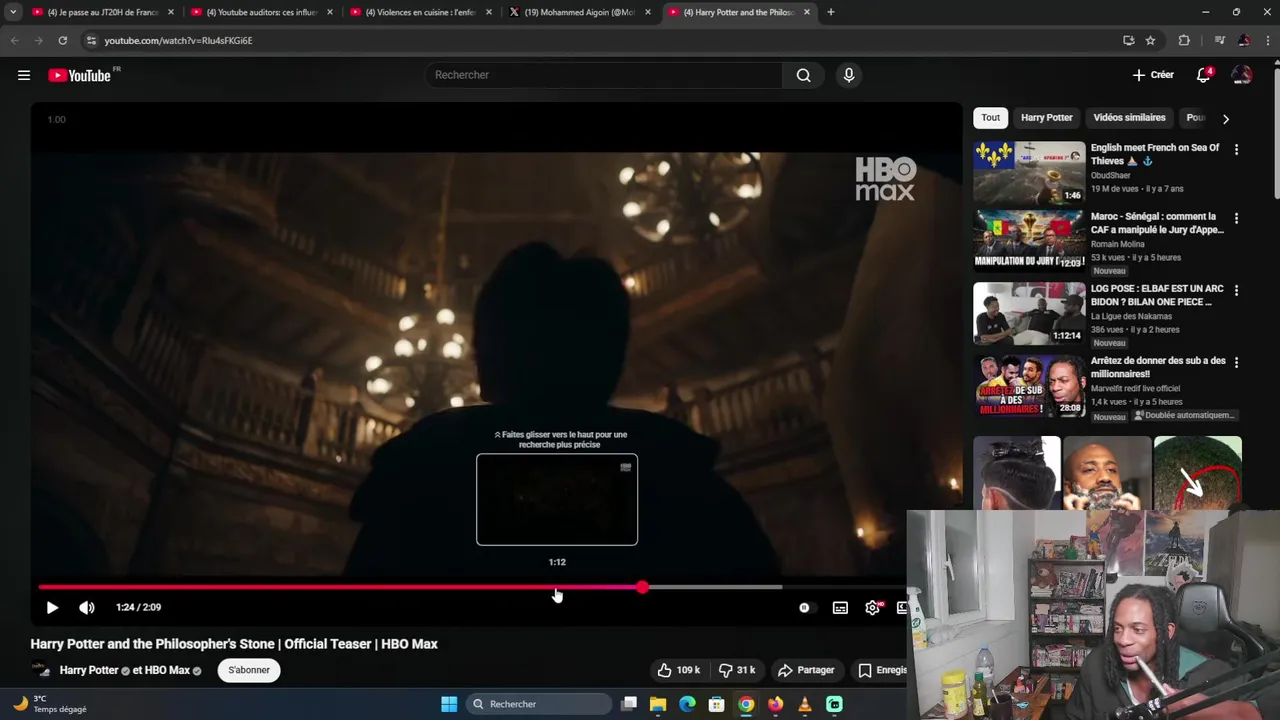Show more filter chips with arrow
Screen dimensions: 1280x720
1225,119
